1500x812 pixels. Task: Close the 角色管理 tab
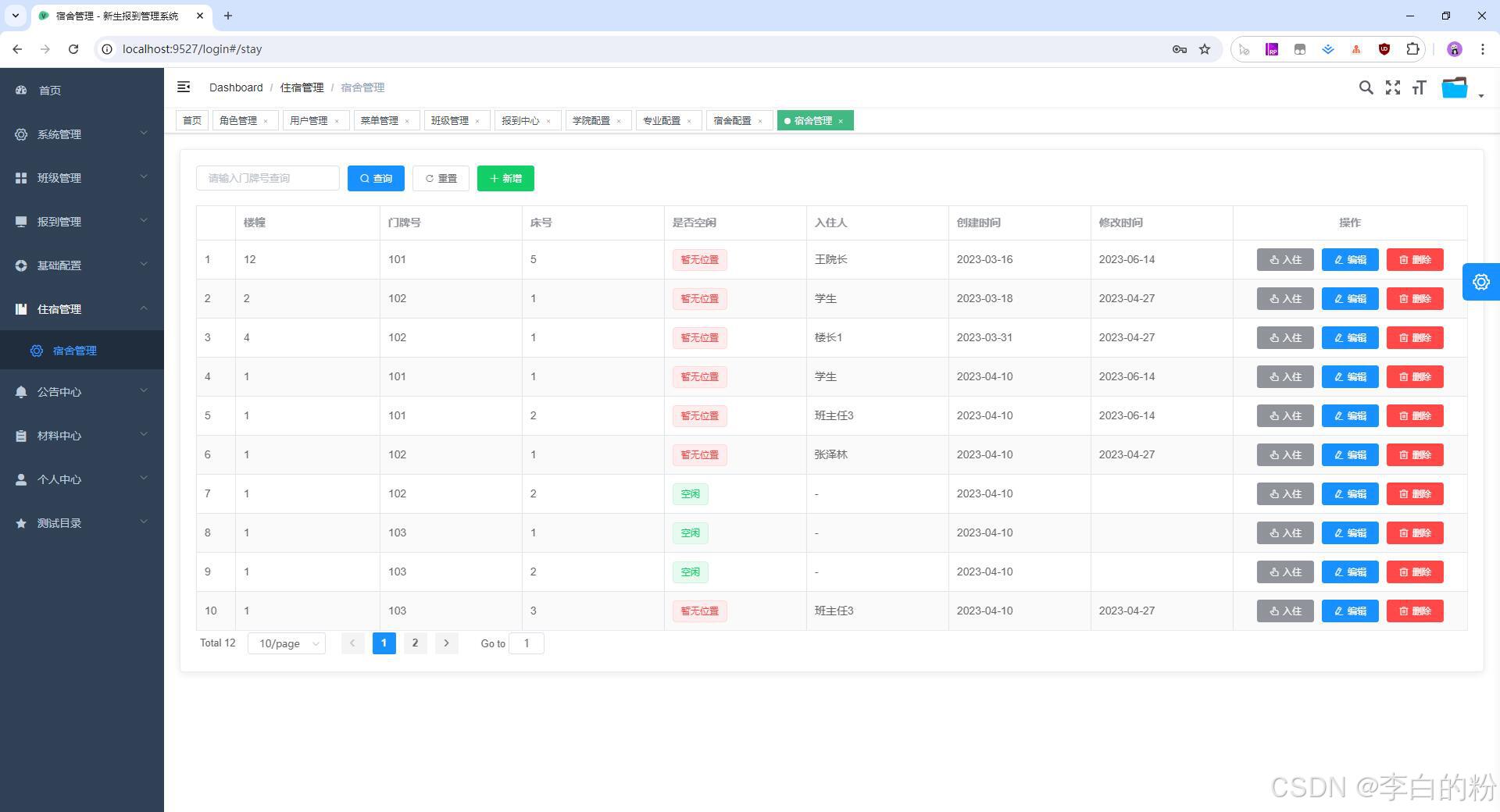point(266,121)
